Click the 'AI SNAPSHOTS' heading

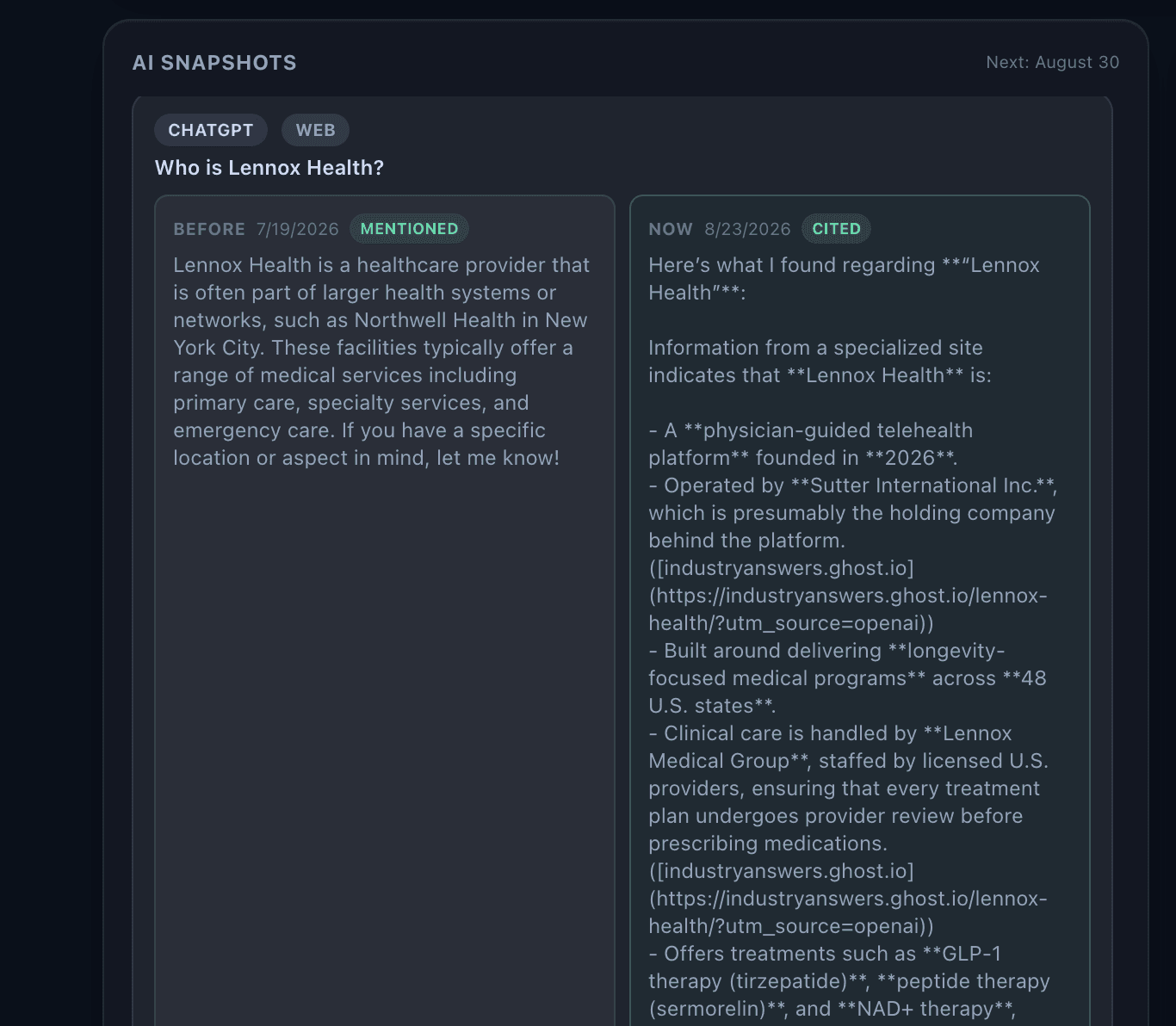click(214, 63)
